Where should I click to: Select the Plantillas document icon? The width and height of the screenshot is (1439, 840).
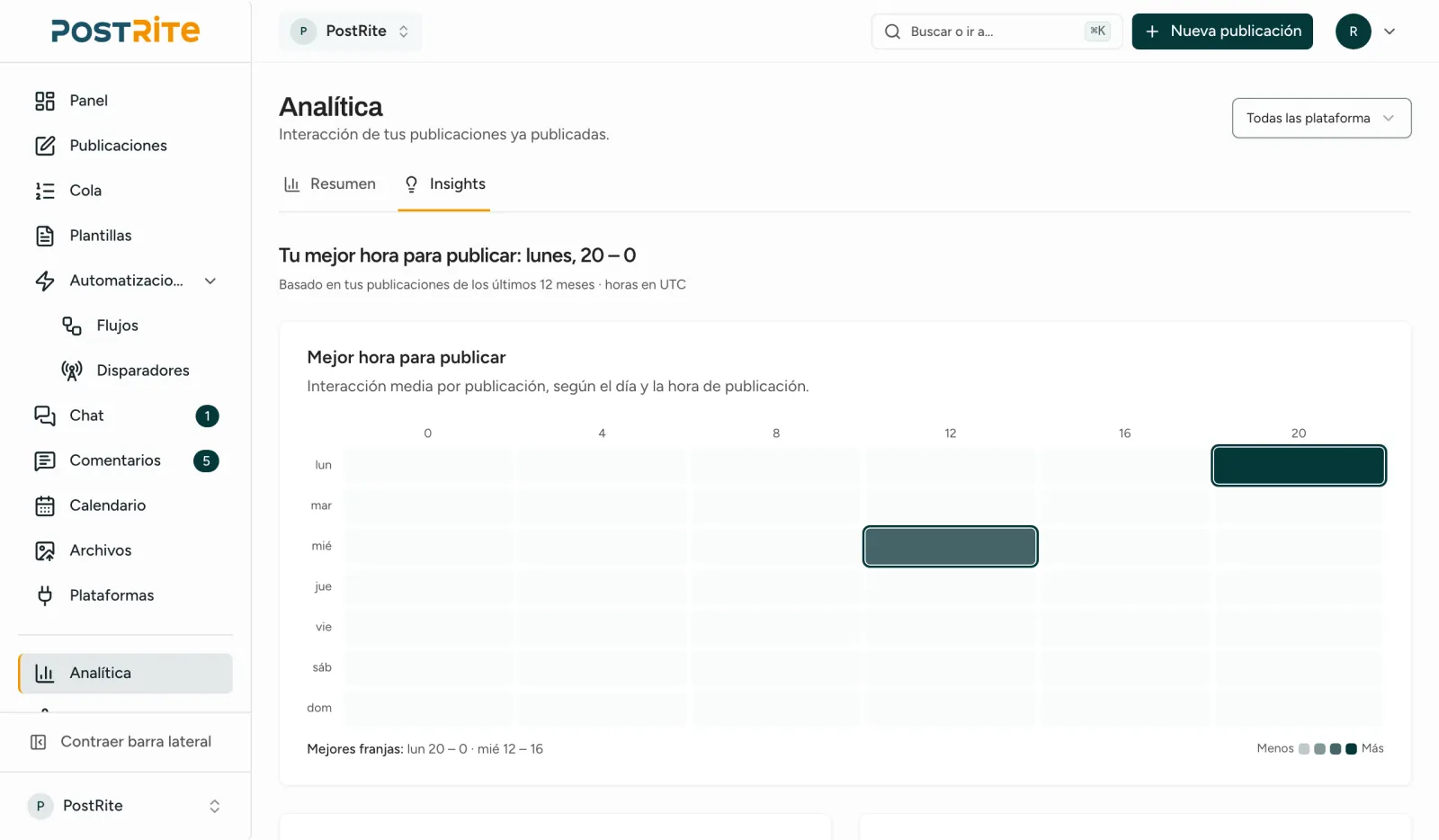pos(45,236)
